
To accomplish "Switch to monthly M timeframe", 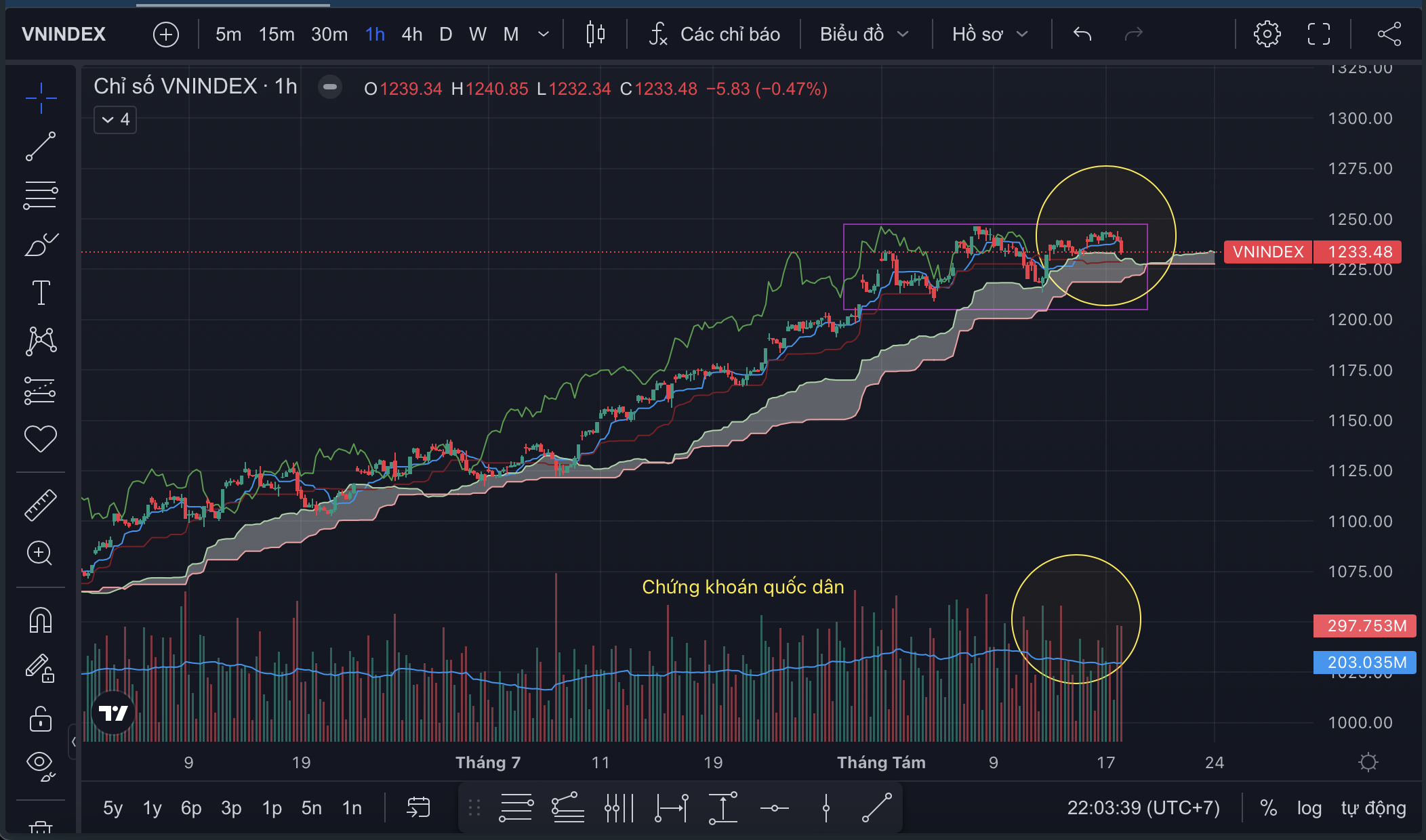I will [511, 34].
